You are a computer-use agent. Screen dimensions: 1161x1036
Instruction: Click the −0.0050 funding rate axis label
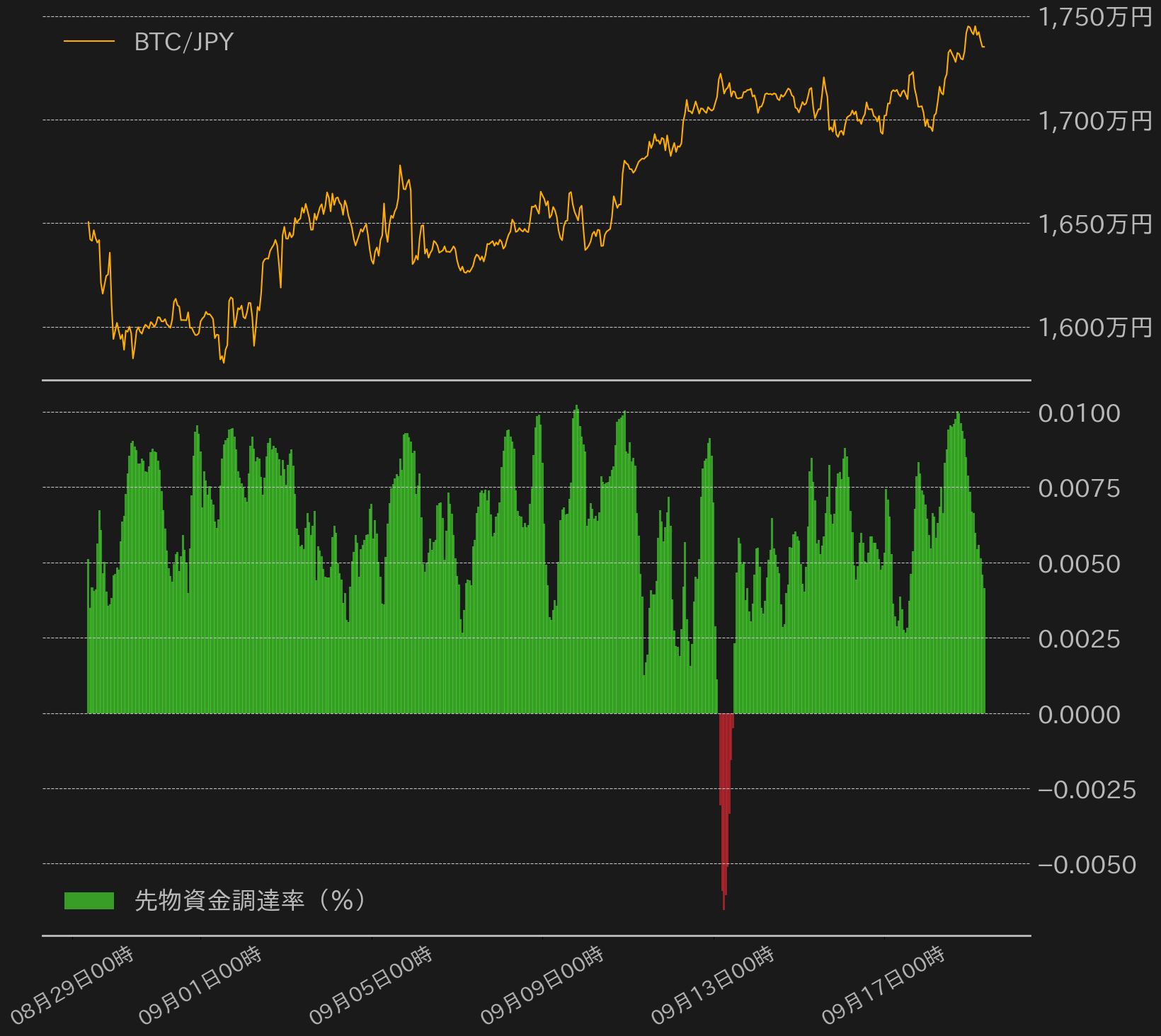[1087, 865]
